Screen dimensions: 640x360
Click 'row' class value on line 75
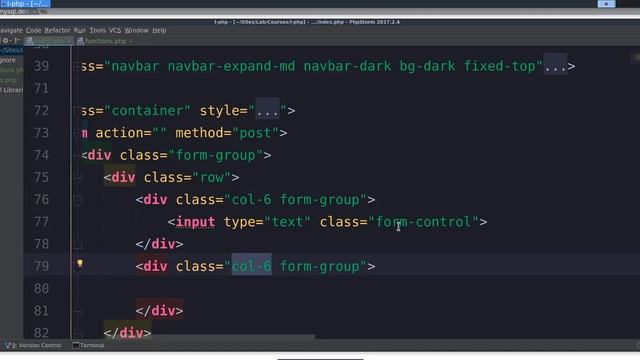211,178
